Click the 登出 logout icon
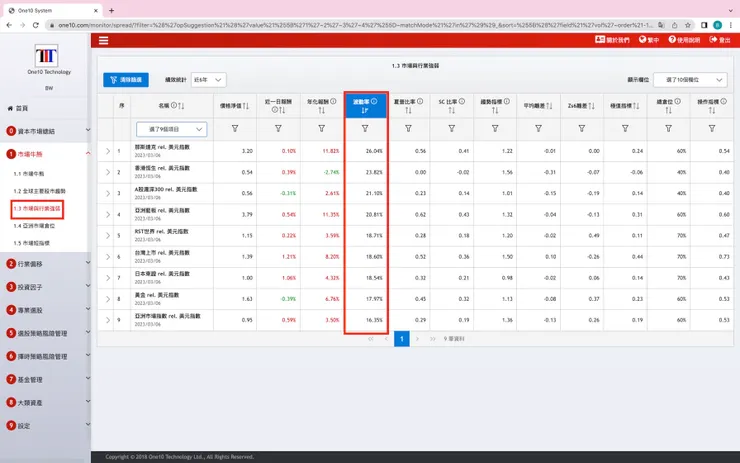The width and height of the screenshot is (740, 463). click(x=713, y=40)
